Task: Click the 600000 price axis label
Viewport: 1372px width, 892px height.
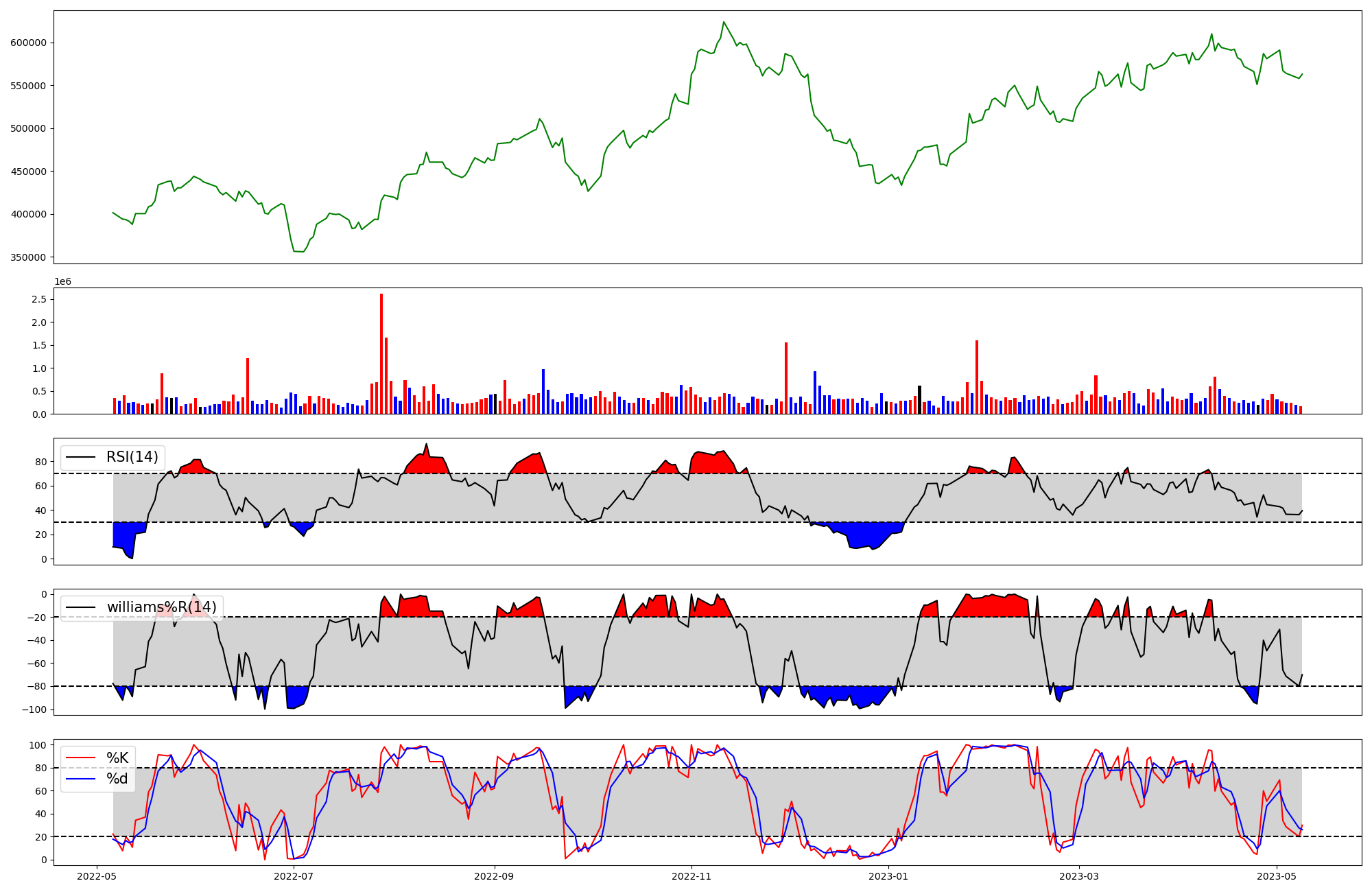Action: click(28, 43)
